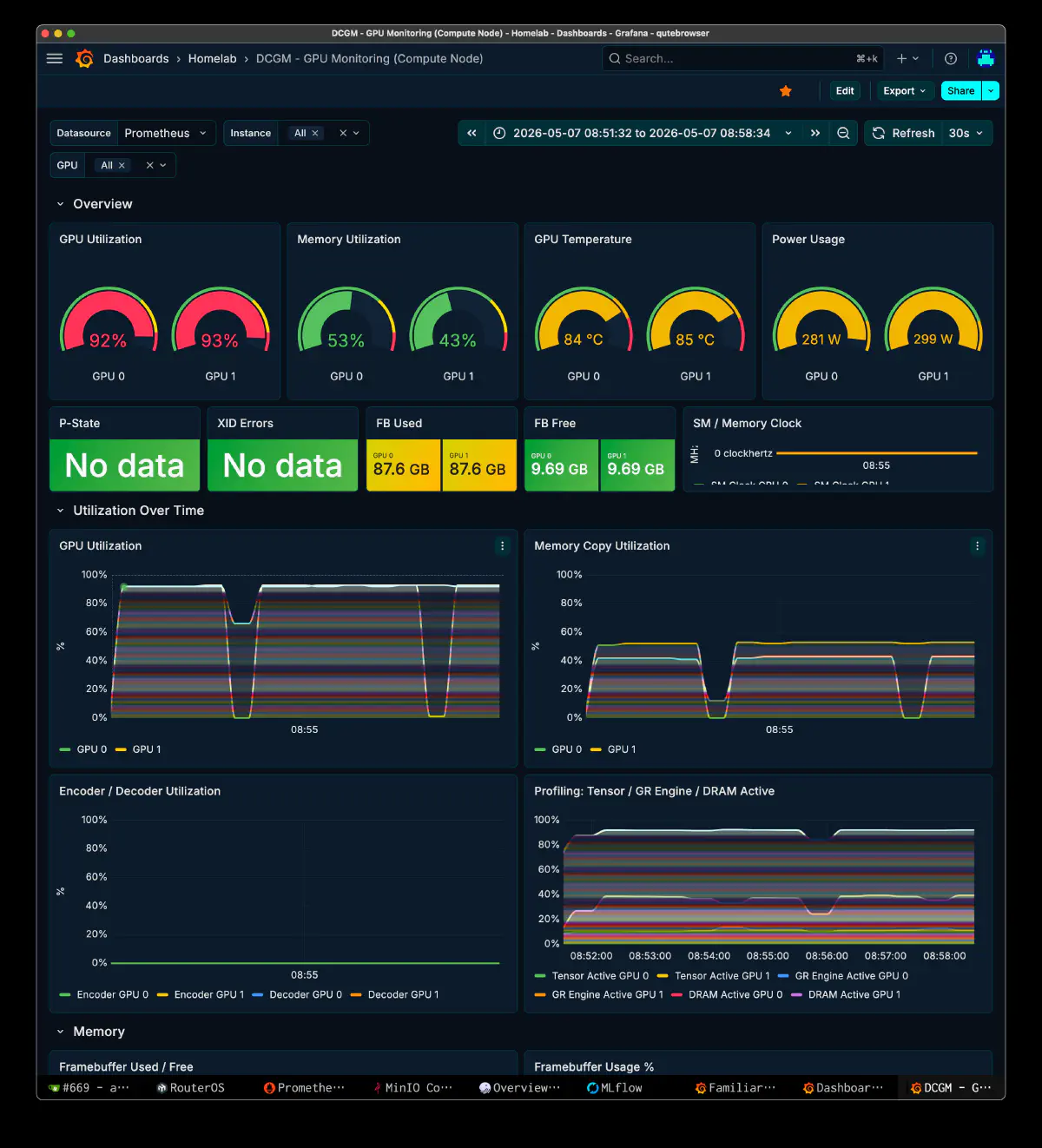This screenshot has width=1042, height=1148.
Task: Click the new-item plus icon in header
Action: (x=901, y=58)
